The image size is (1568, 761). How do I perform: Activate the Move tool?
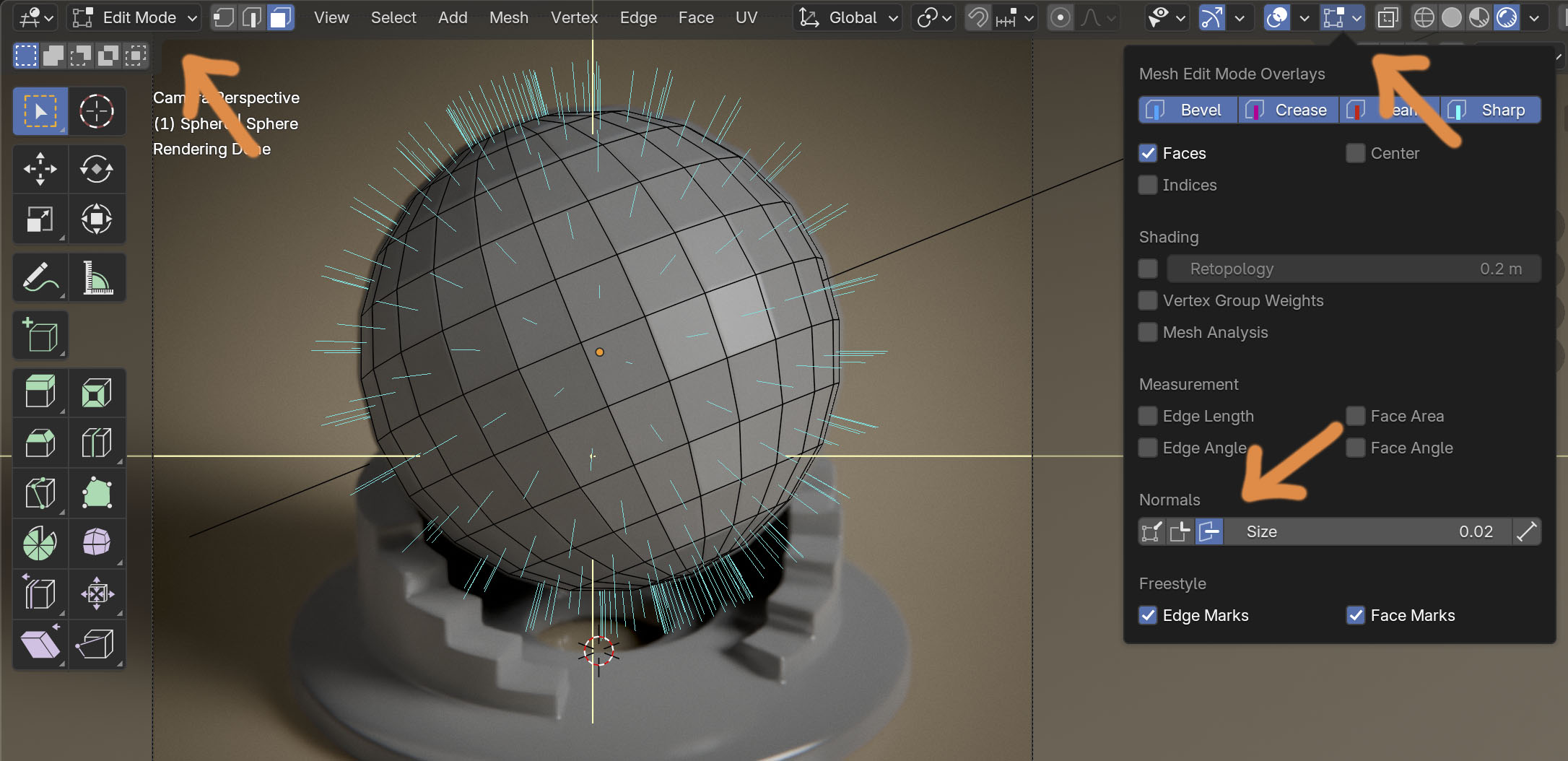(x=40, y=169)
